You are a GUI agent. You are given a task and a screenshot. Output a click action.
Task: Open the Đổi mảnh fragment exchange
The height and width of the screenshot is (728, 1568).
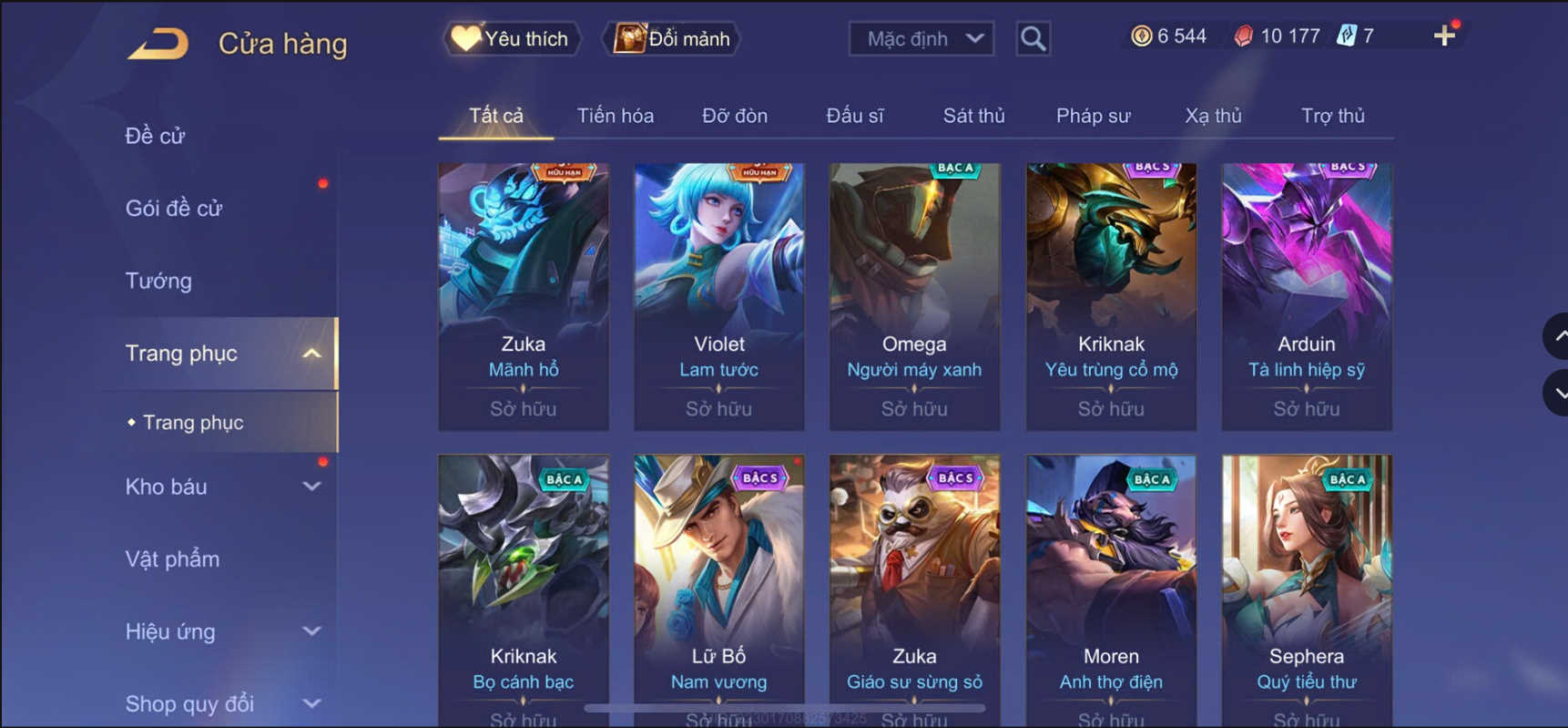[672, 38]
